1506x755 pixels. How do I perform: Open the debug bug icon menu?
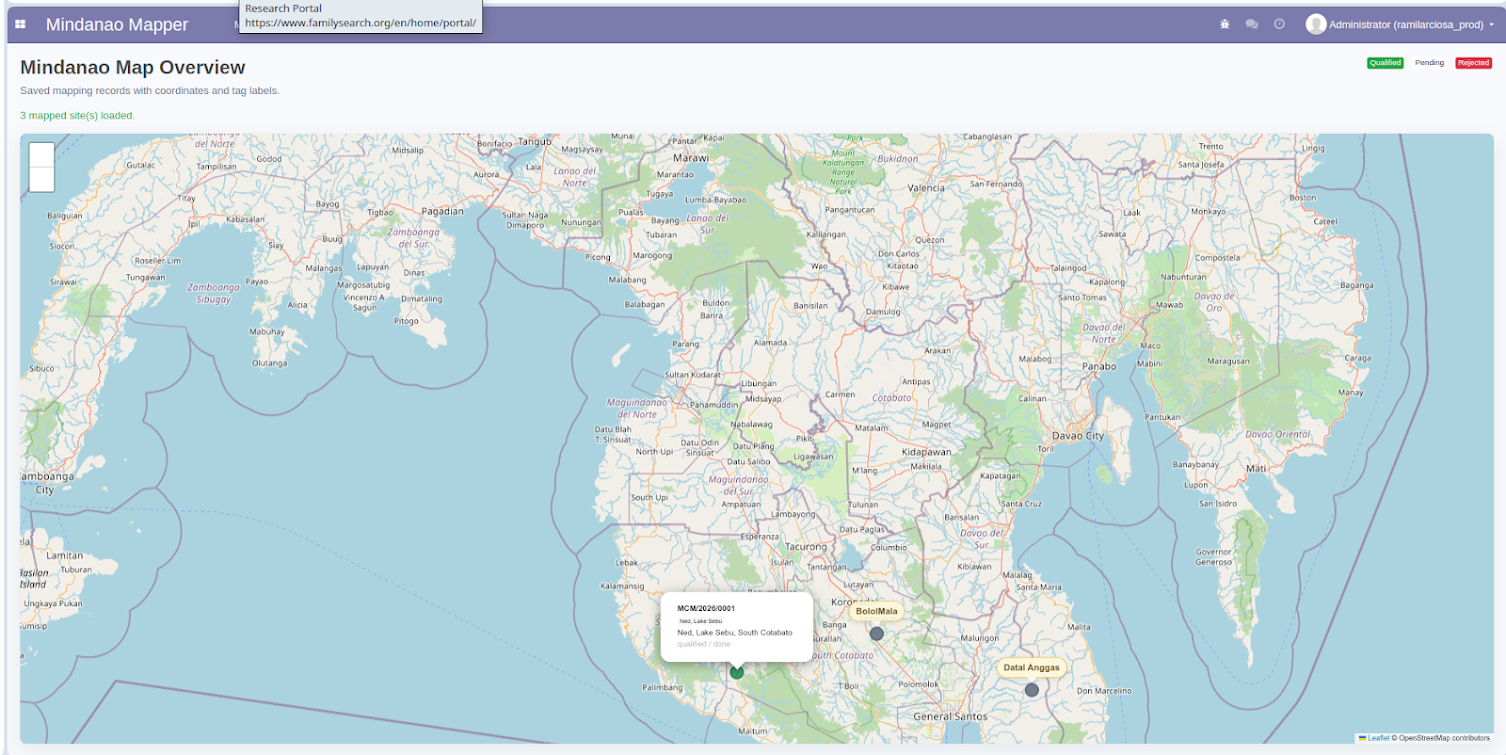click(x=1224, y=24)
